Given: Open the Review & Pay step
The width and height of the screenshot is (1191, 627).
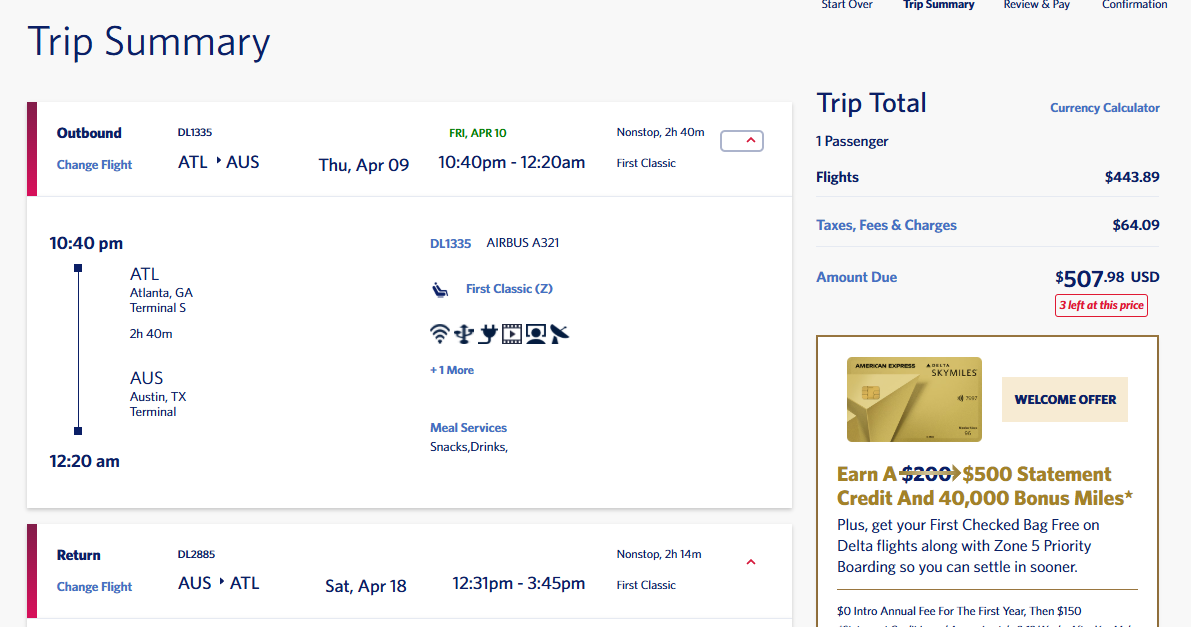Looking at the screenshot, I should 1036,5.
